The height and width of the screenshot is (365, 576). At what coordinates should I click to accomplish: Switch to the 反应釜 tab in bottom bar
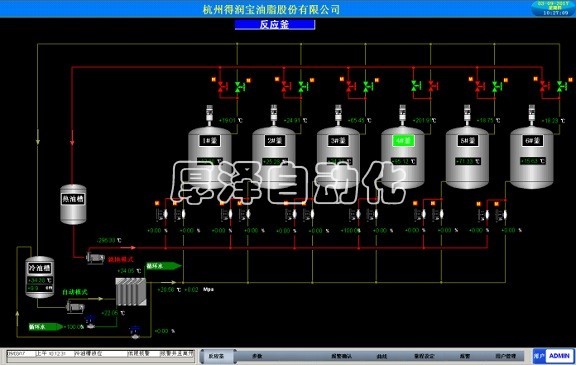(x=216, y=356)
